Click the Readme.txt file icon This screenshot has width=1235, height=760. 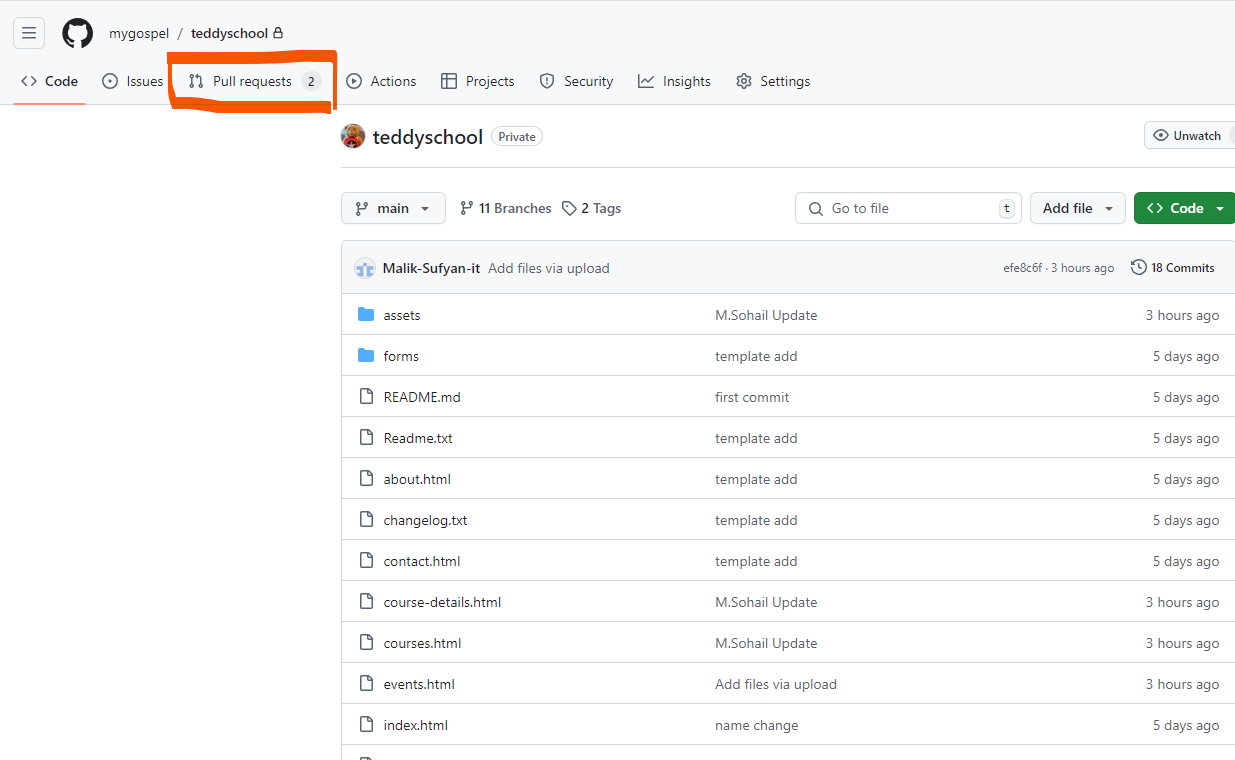(366, 438)
